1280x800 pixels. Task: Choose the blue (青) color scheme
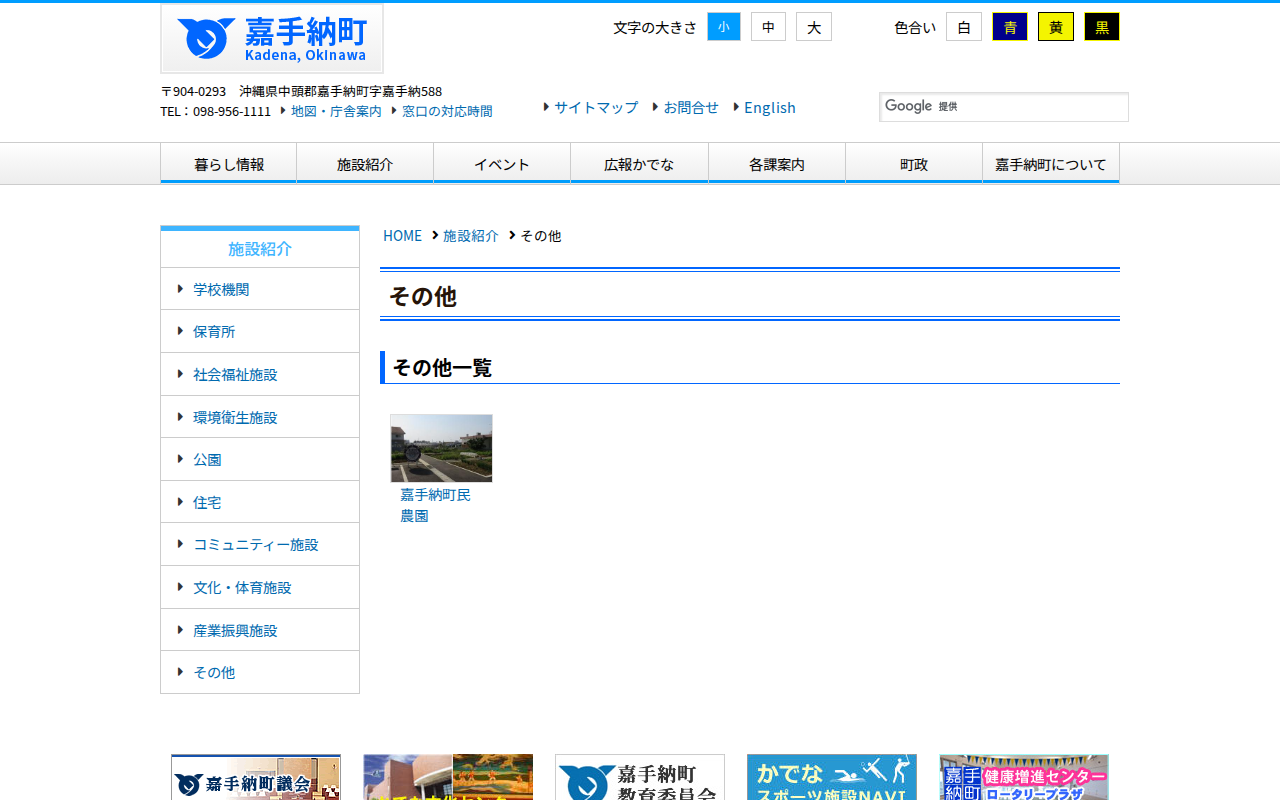pos(1009,27)
